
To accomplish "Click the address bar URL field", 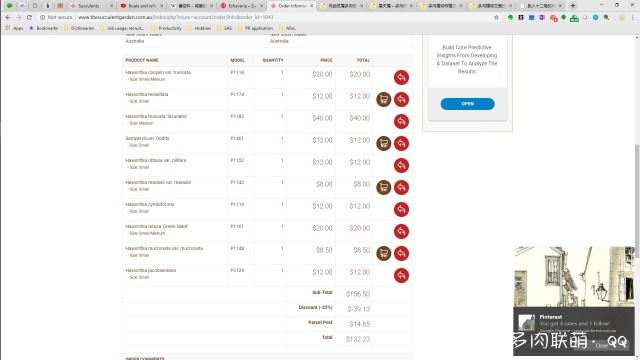I will (x=282, y=17).
